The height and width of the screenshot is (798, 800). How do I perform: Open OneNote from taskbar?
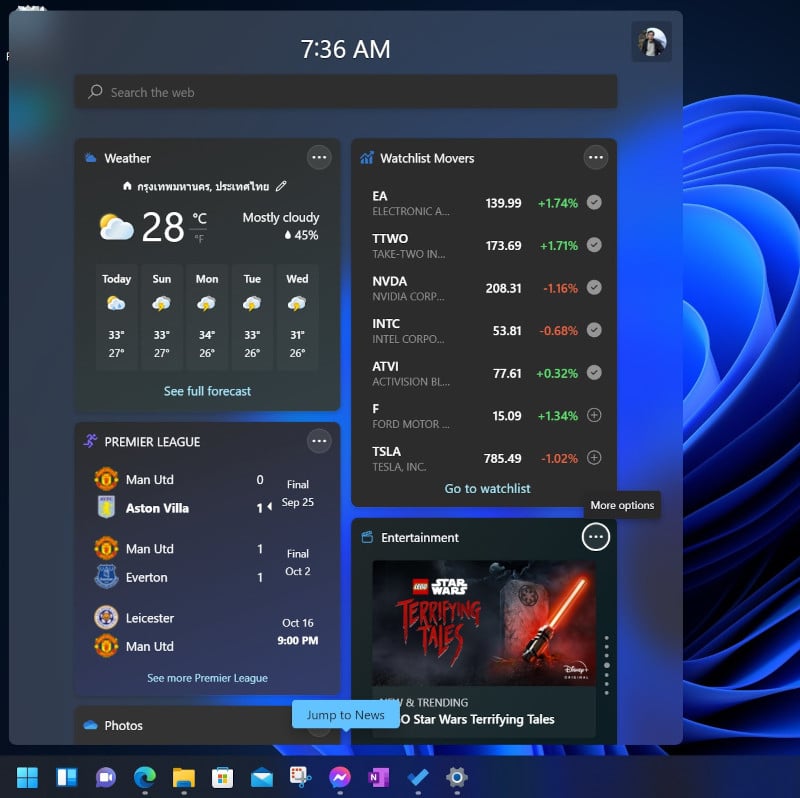click(x=379, y=777)
